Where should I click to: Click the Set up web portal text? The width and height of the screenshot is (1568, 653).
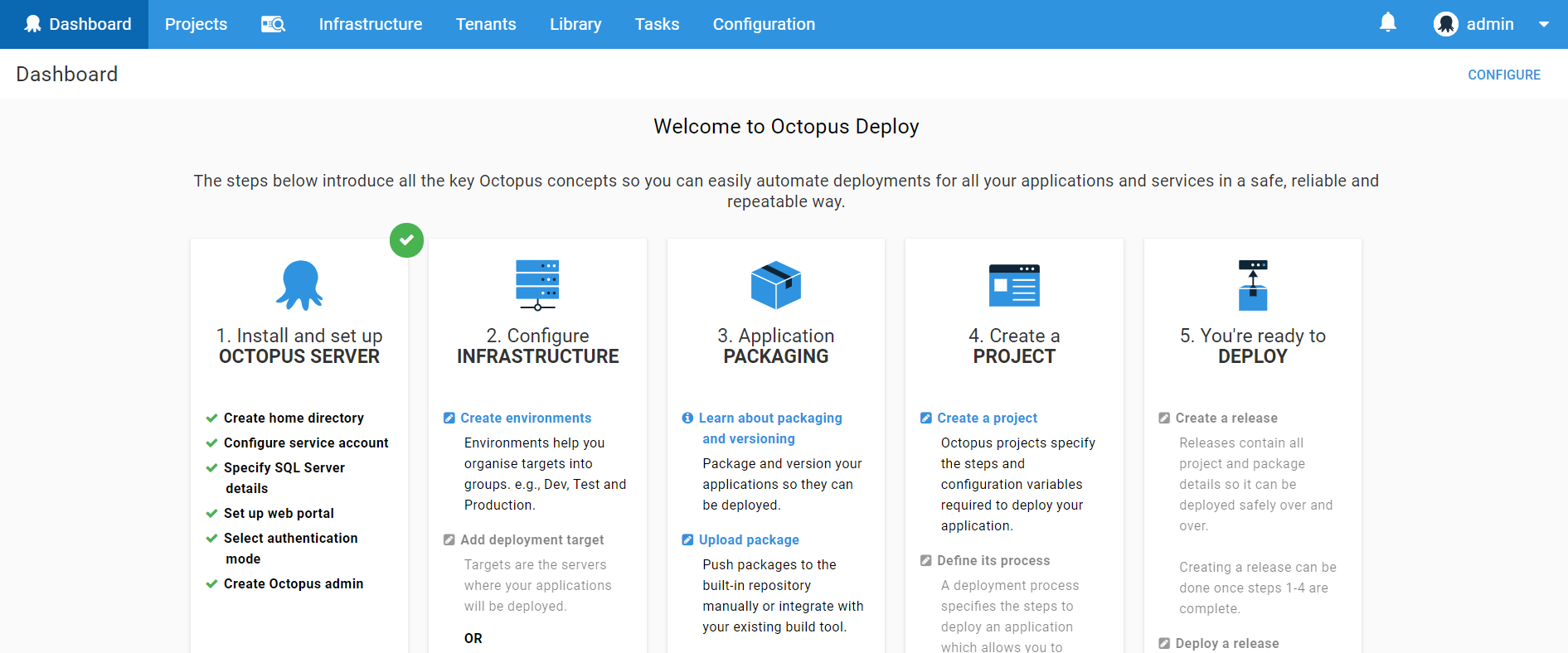point(279,514)
